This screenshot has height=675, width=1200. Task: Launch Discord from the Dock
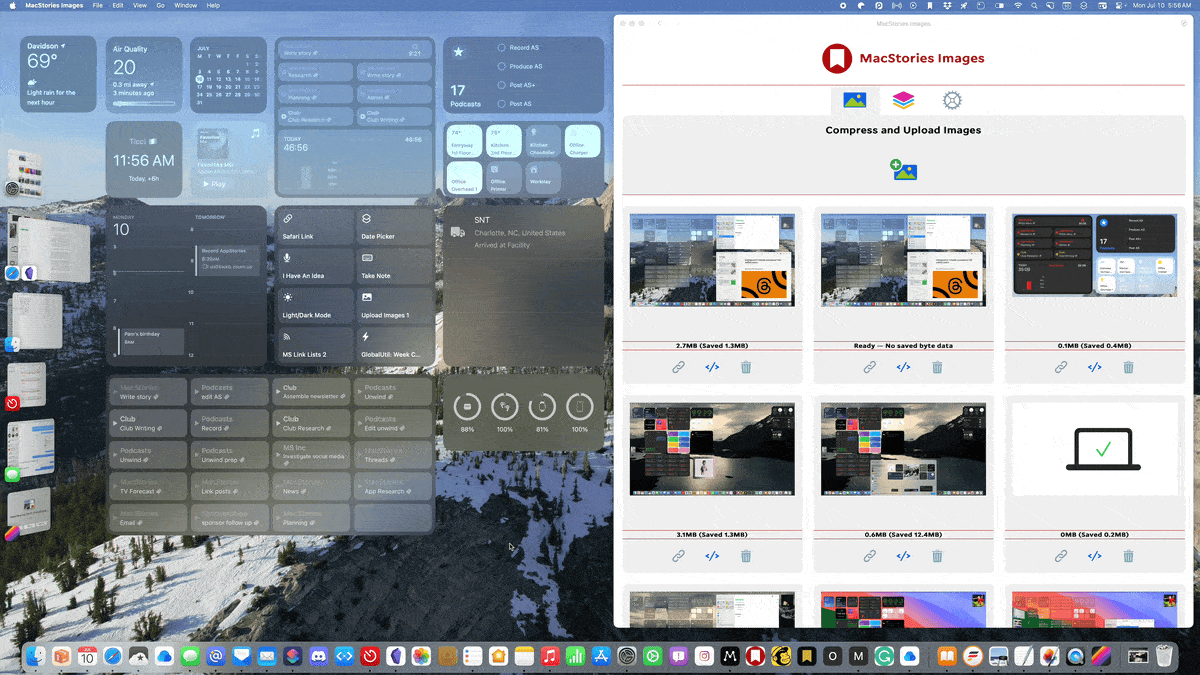click(319, 656)
